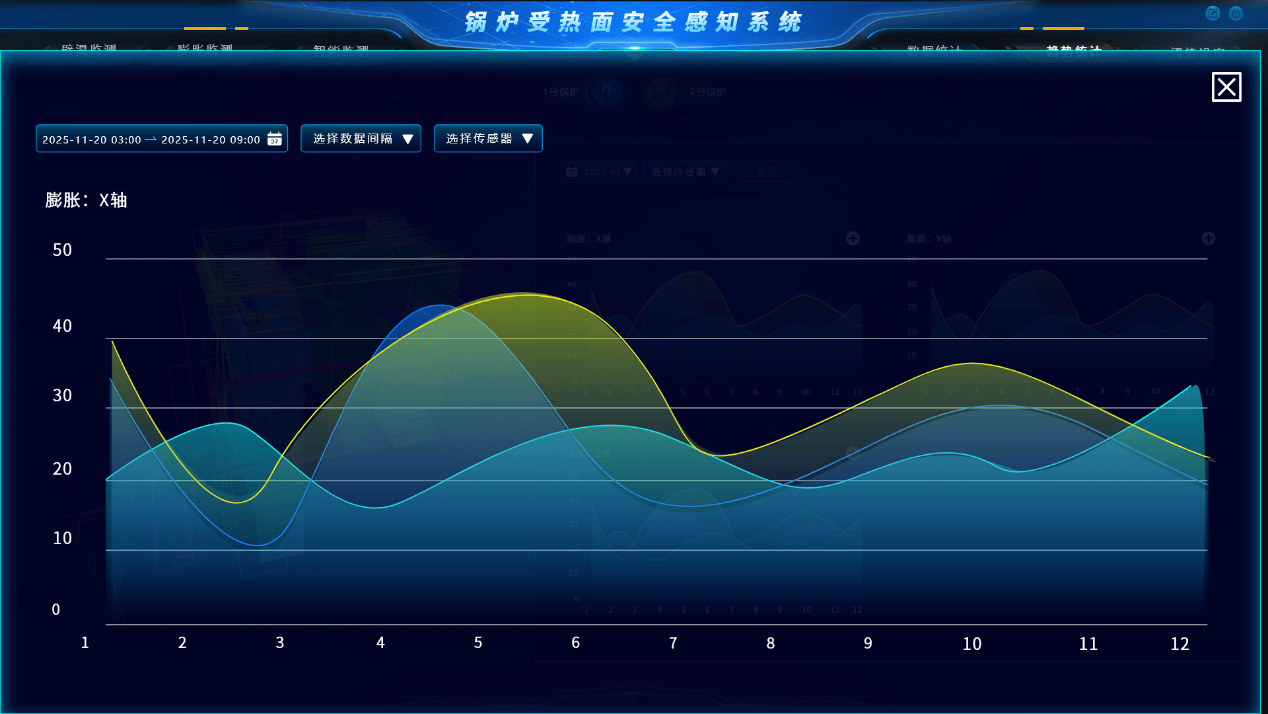This screenshot has width=1268, height=714.
Task: Open the calendar icon in date range field
Action: [274, 139]
